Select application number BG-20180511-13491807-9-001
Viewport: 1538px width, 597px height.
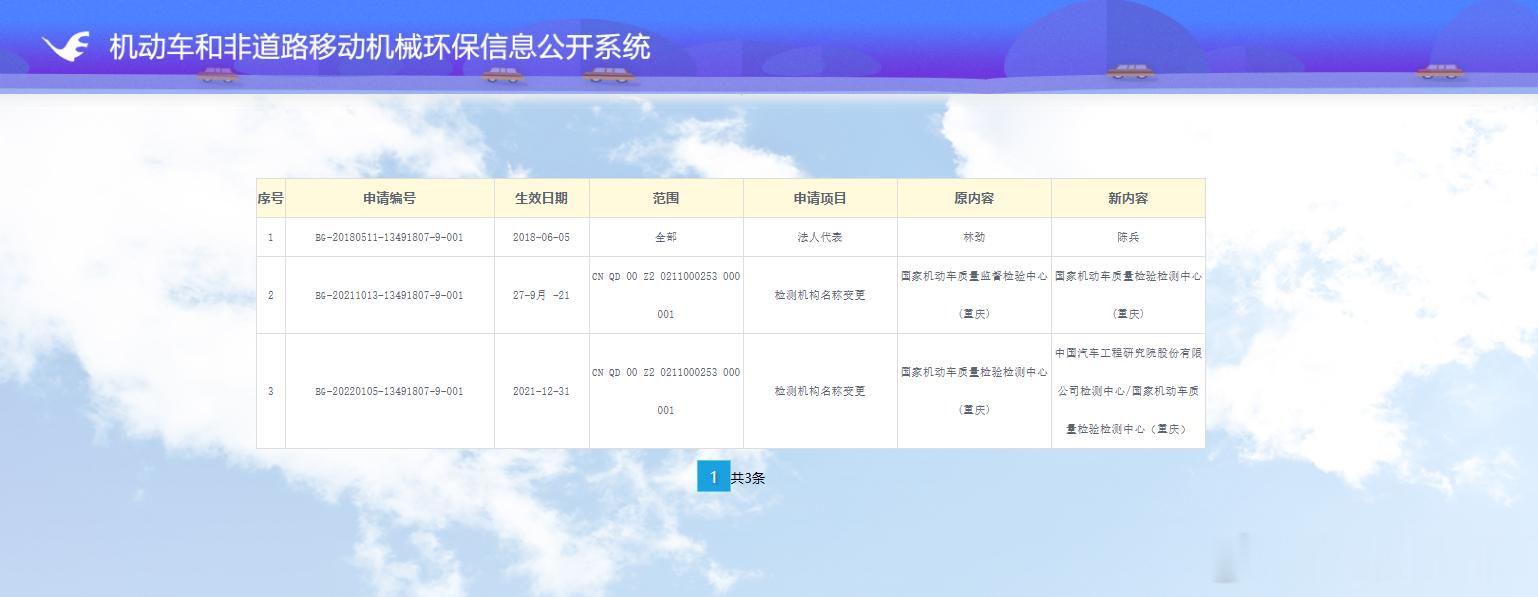pyautogui.click(x=389, y=238)
